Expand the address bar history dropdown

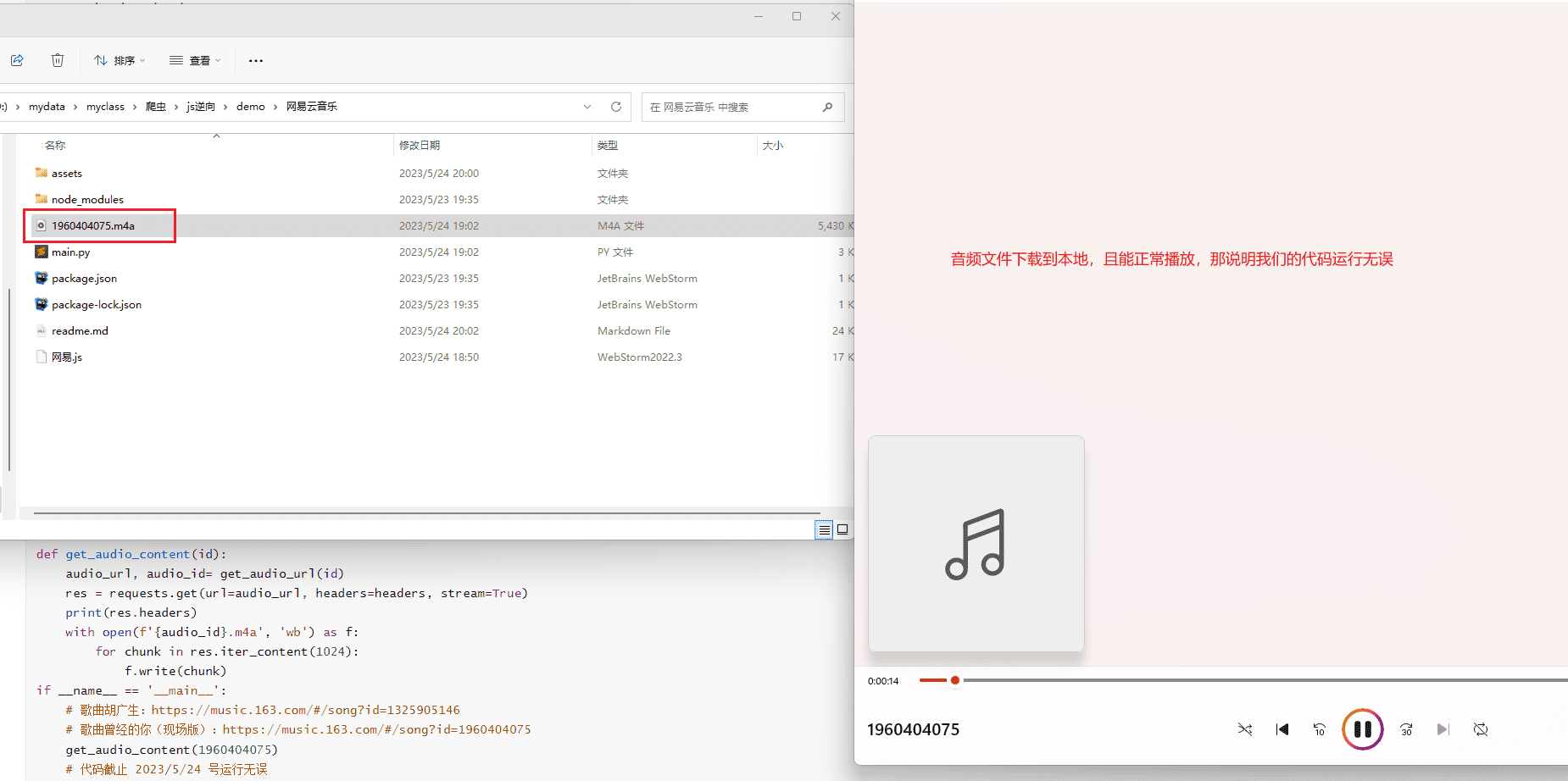point(587,107)
